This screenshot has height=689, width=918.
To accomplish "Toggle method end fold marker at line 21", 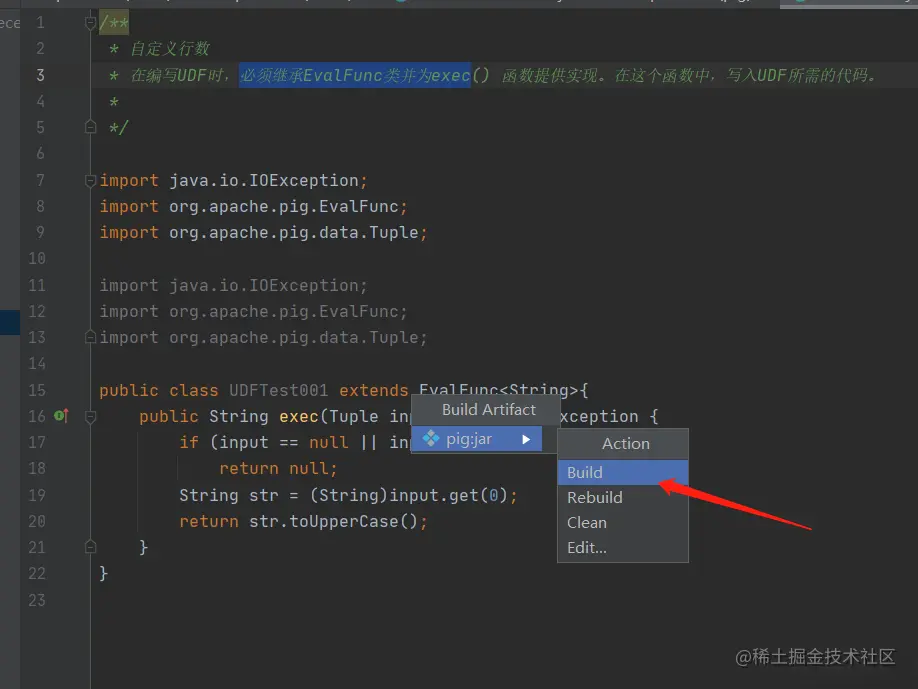I will 90,547.
